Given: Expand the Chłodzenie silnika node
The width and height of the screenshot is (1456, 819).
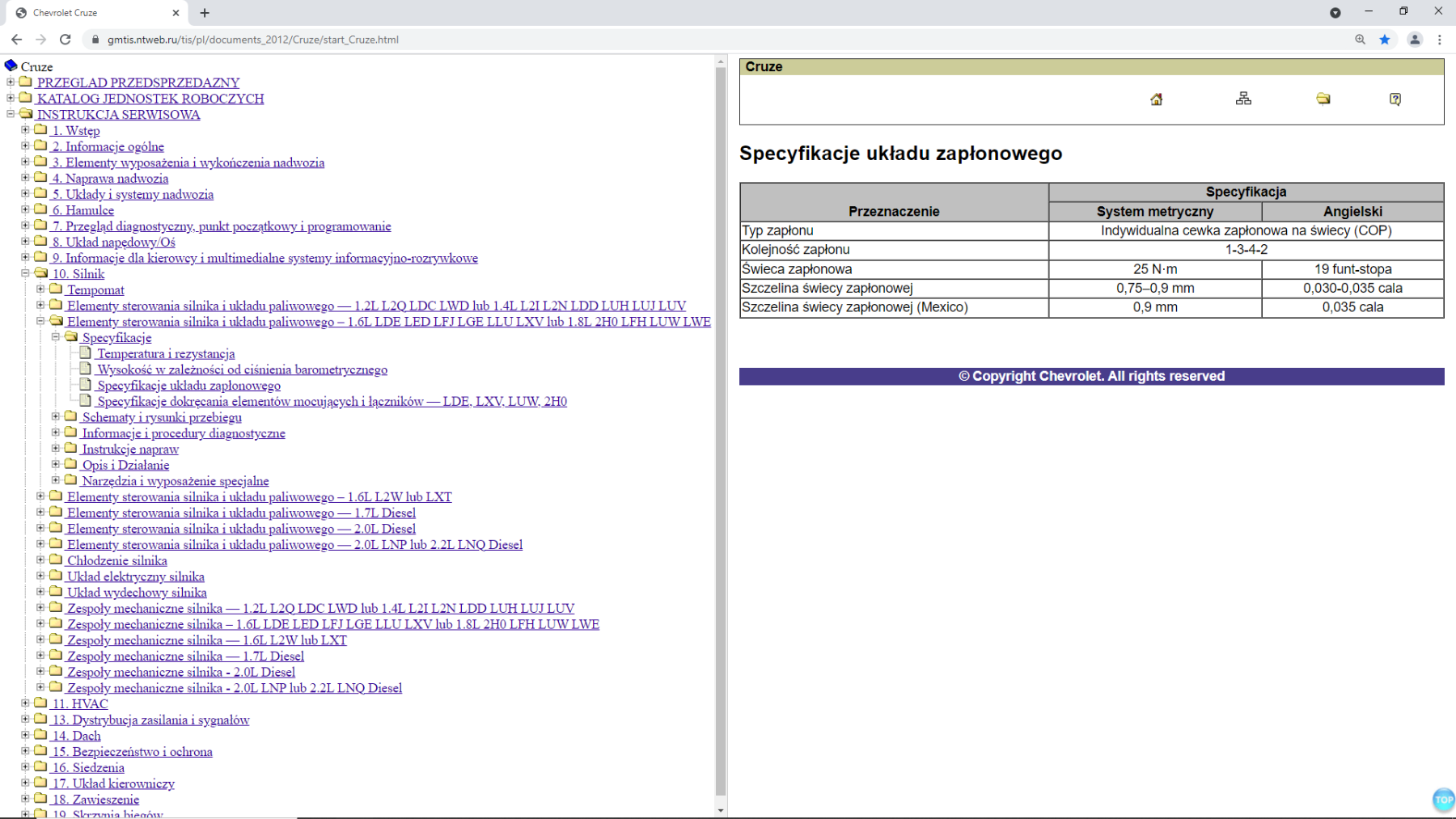Looking at the screenshot, I should (40, 559).
